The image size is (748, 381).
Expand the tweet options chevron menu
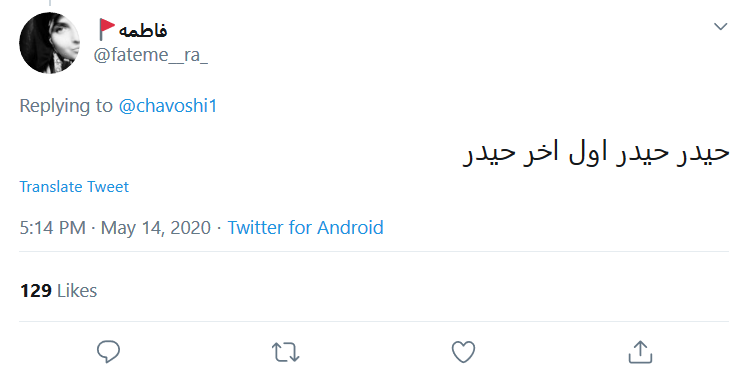pyautogui.click(x=720, y=26)
